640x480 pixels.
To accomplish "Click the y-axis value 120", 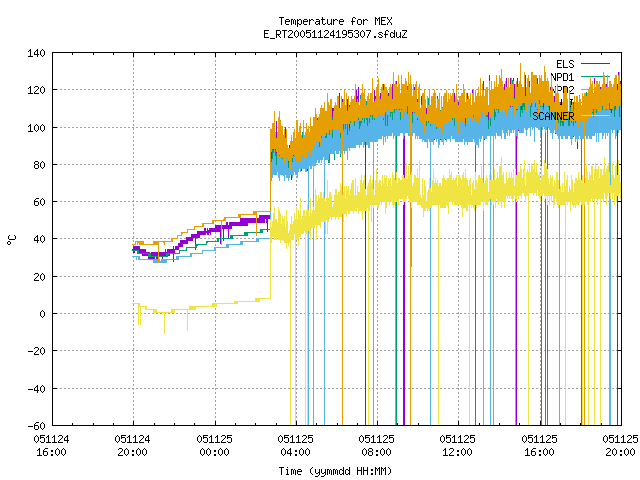I will [x=36, y=90].
